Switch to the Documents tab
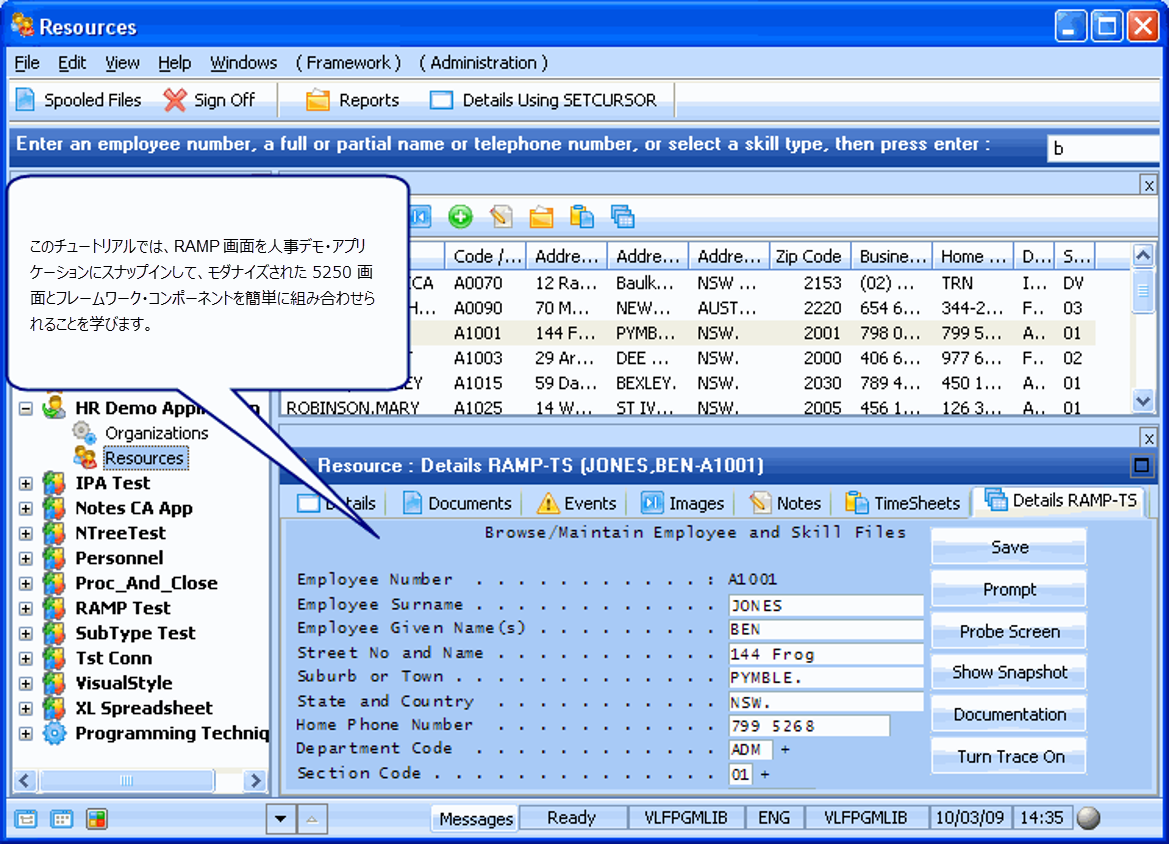 coord(457,503)
